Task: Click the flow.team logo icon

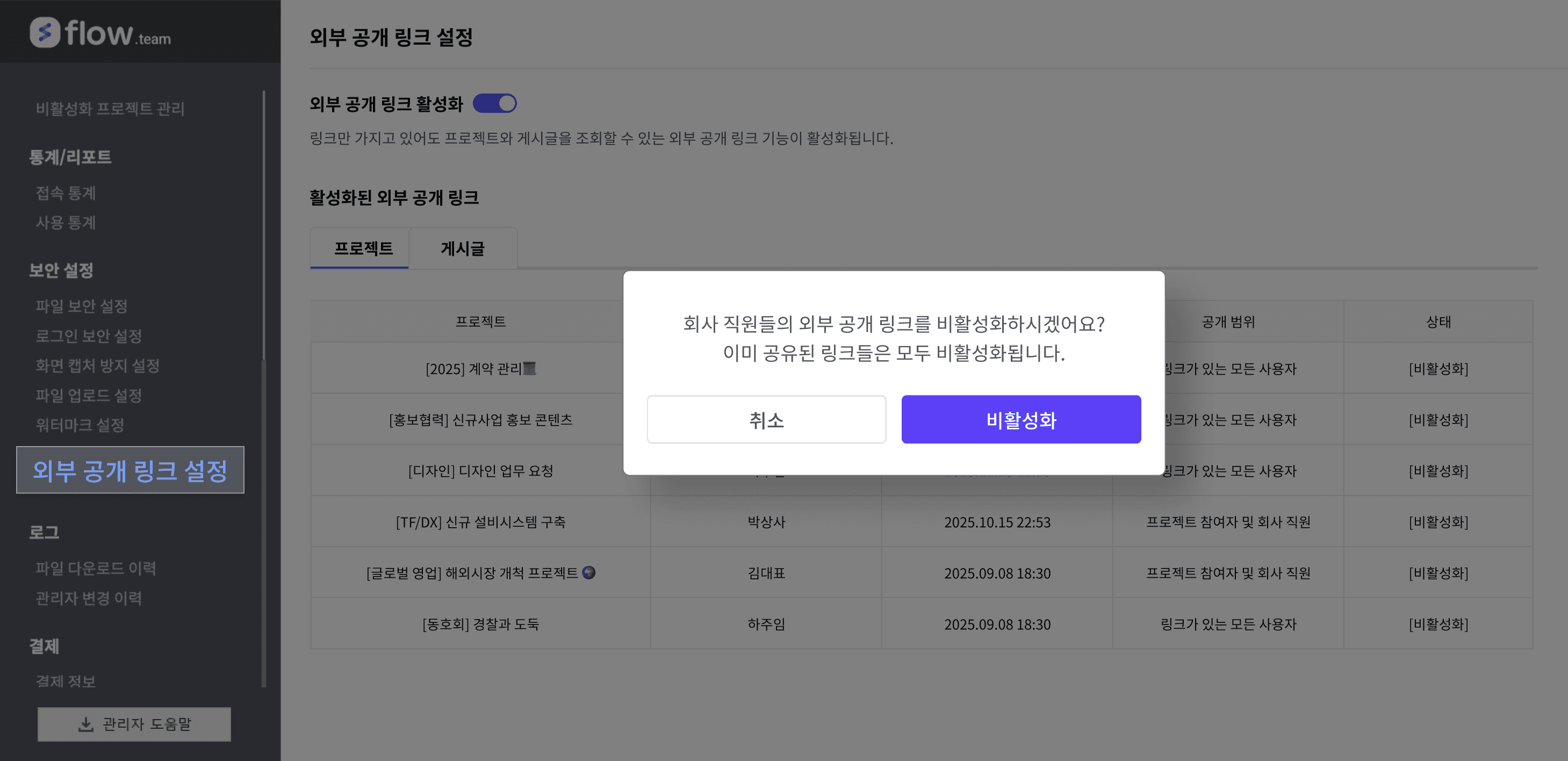Action: click(x=45, y=32)
